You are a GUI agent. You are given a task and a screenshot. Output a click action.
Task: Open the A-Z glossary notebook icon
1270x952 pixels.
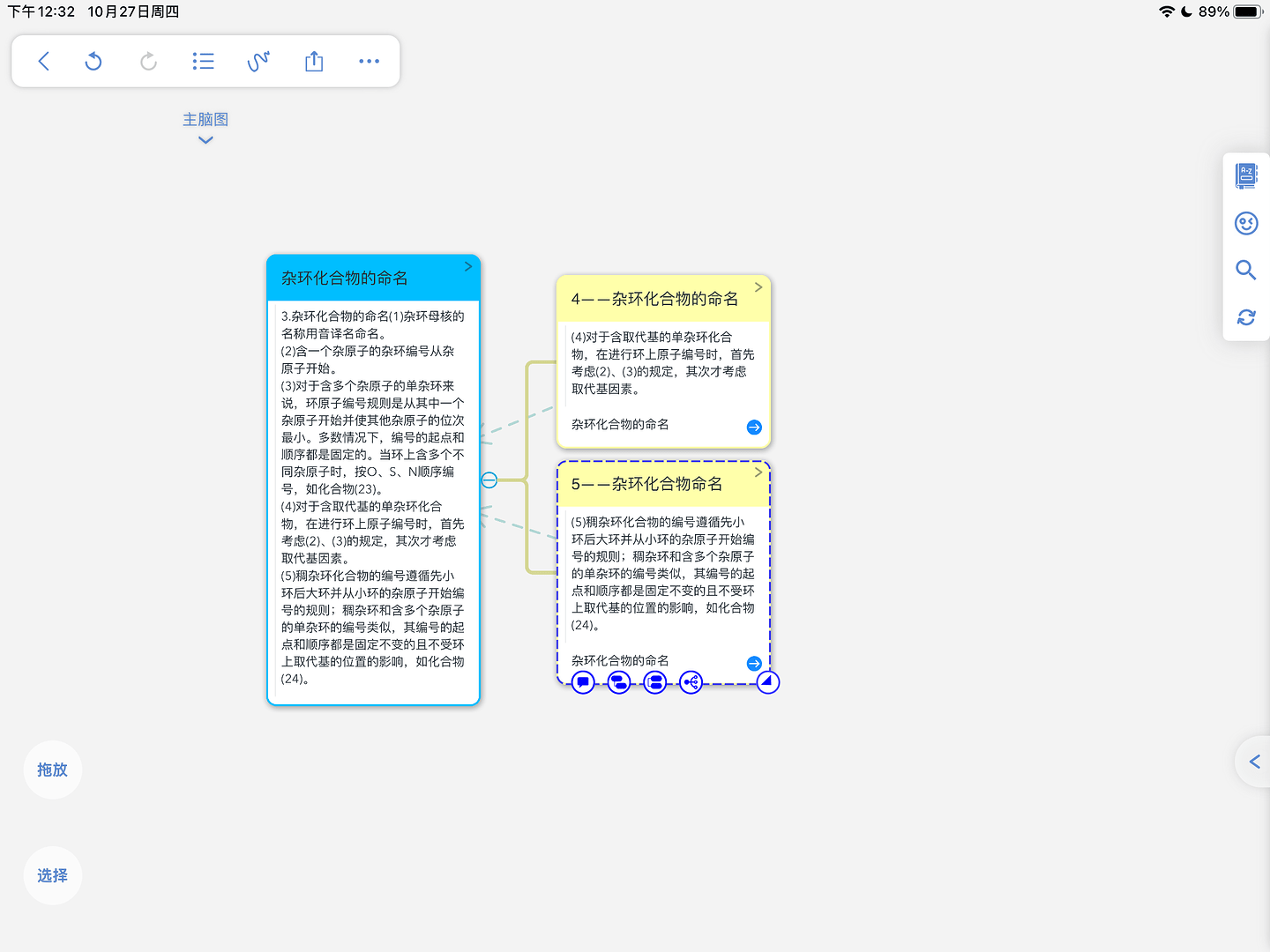click(x=1246, y=175)
